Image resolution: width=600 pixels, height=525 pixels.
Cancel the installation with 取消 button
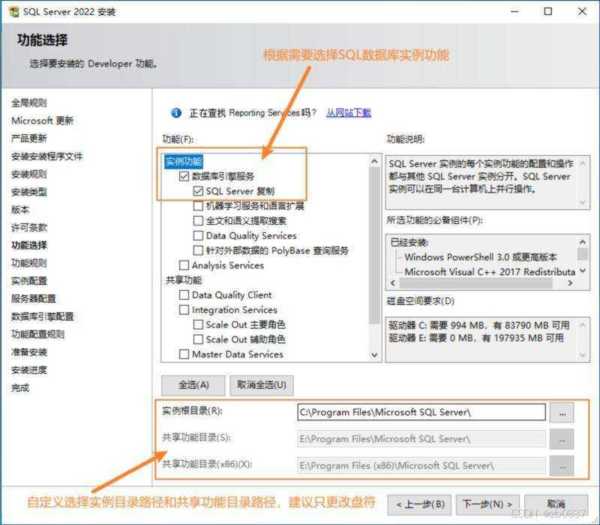[x=556, y=505]
